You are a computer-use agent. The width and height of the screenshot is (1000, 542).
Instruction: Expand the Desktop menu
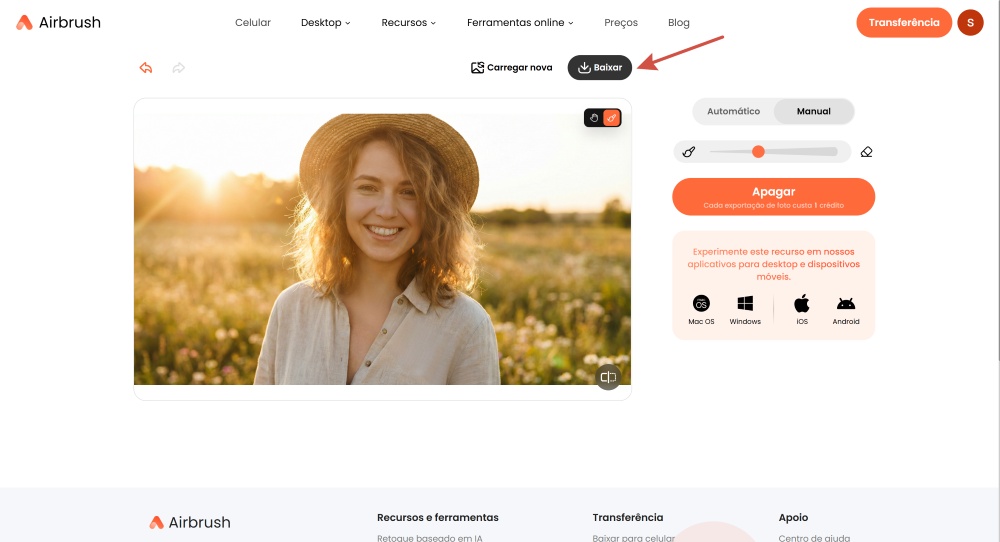[x=325, y=22]
